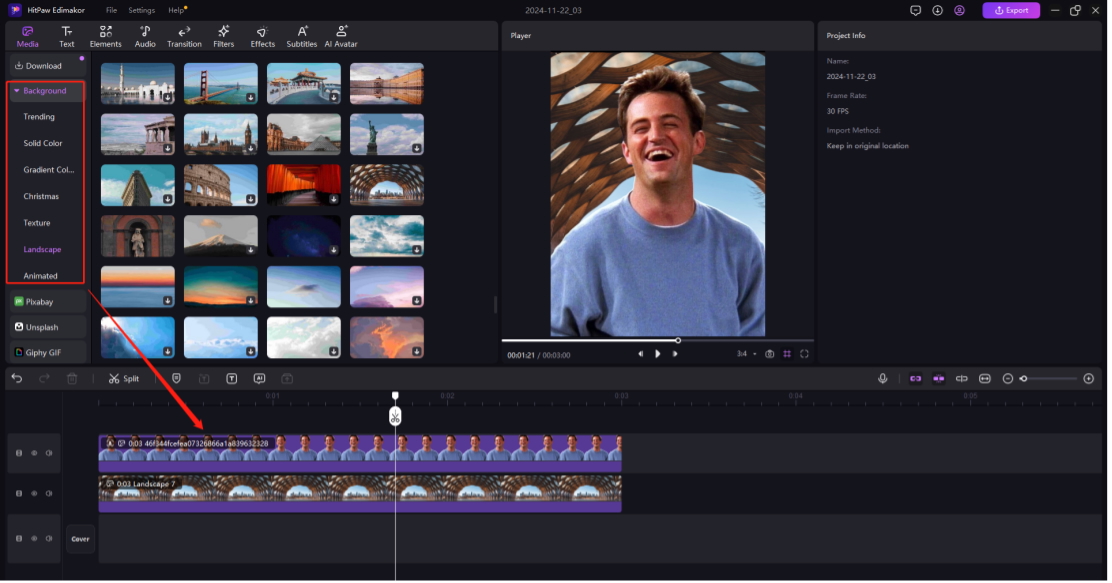Click the timeline zoom slider

click(x=1048, y=379)
